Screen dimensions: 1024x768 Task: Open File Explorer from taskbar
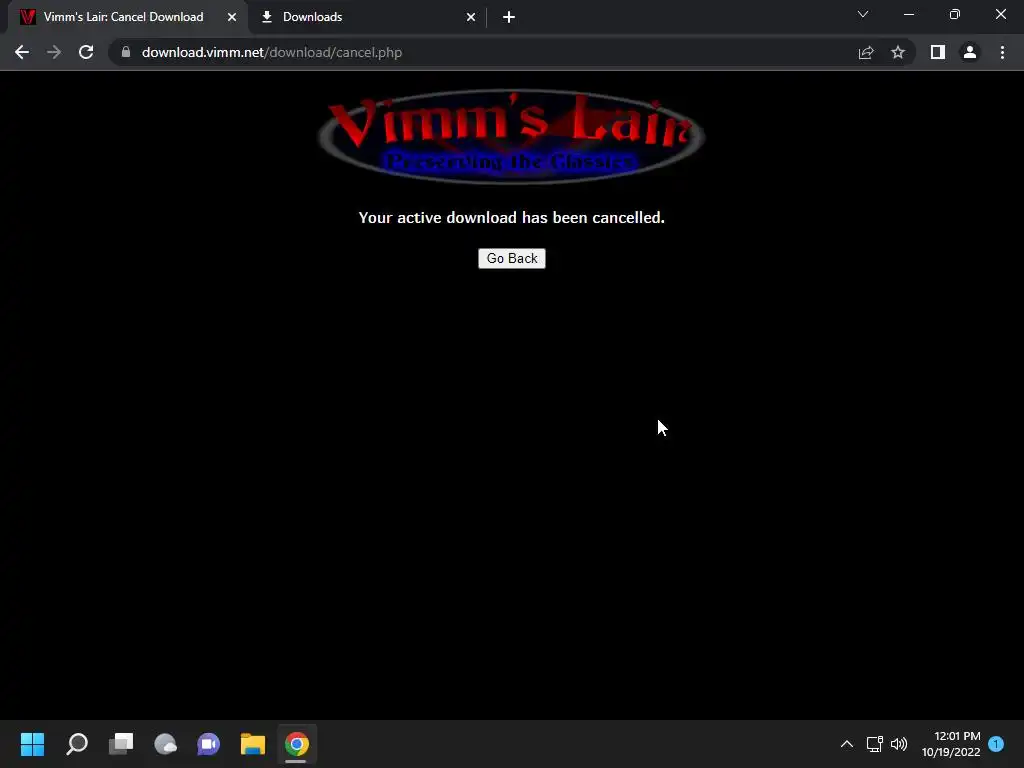(253, 744)
